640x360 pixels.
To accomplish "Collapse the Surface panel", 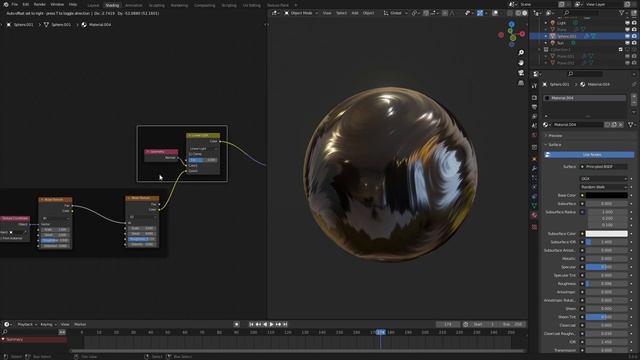I will click(553, 145).
